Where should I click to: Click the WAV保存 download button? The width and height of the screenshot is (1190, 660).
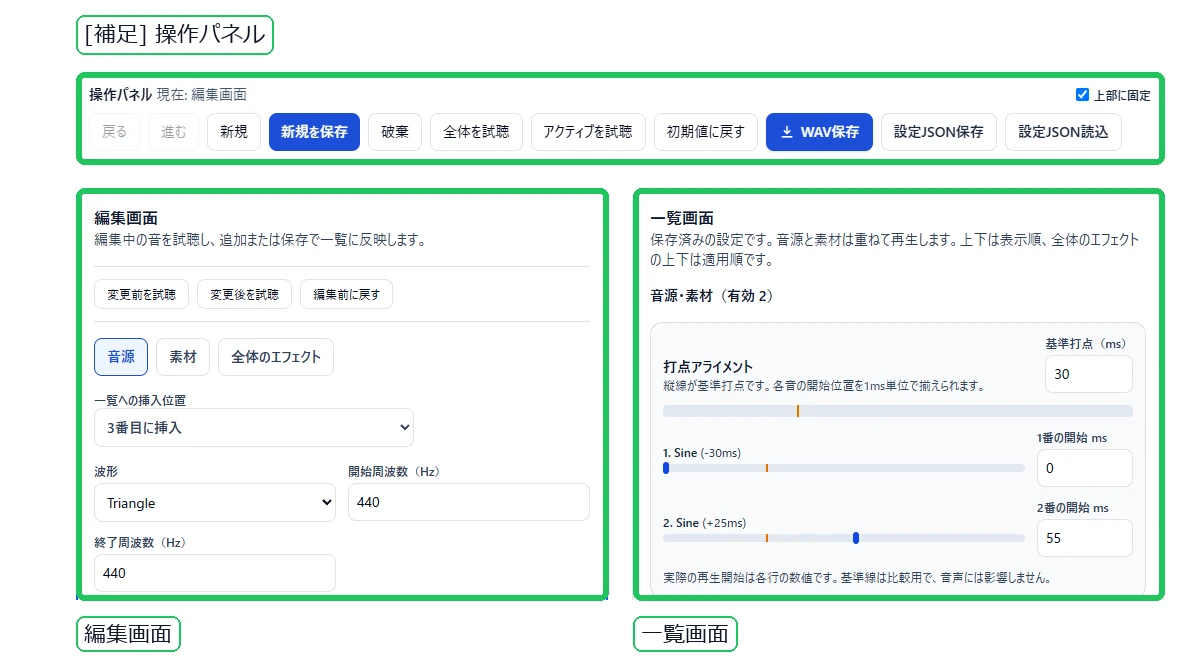819,132
